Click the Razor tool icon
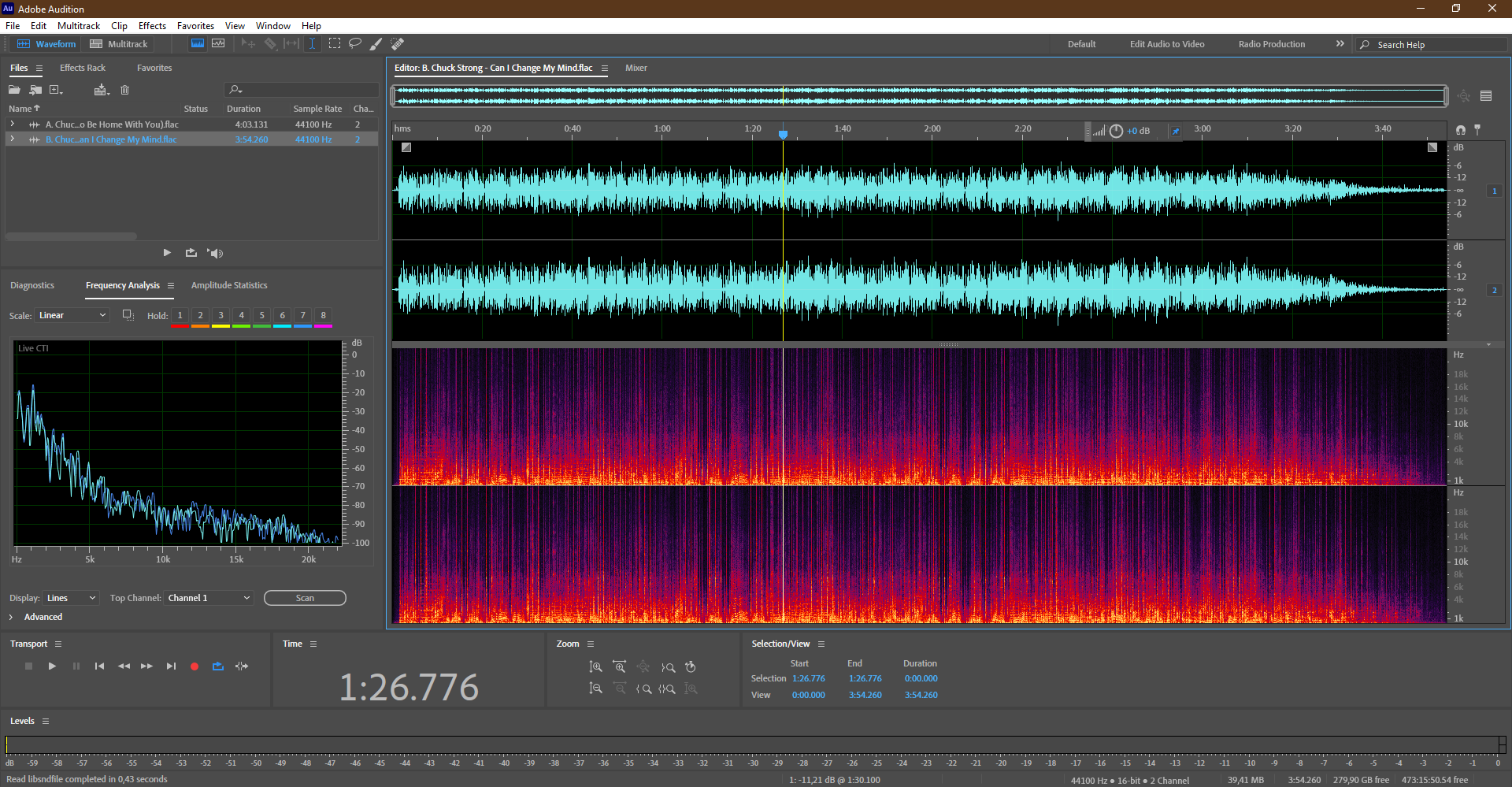 tap(270, 44)
